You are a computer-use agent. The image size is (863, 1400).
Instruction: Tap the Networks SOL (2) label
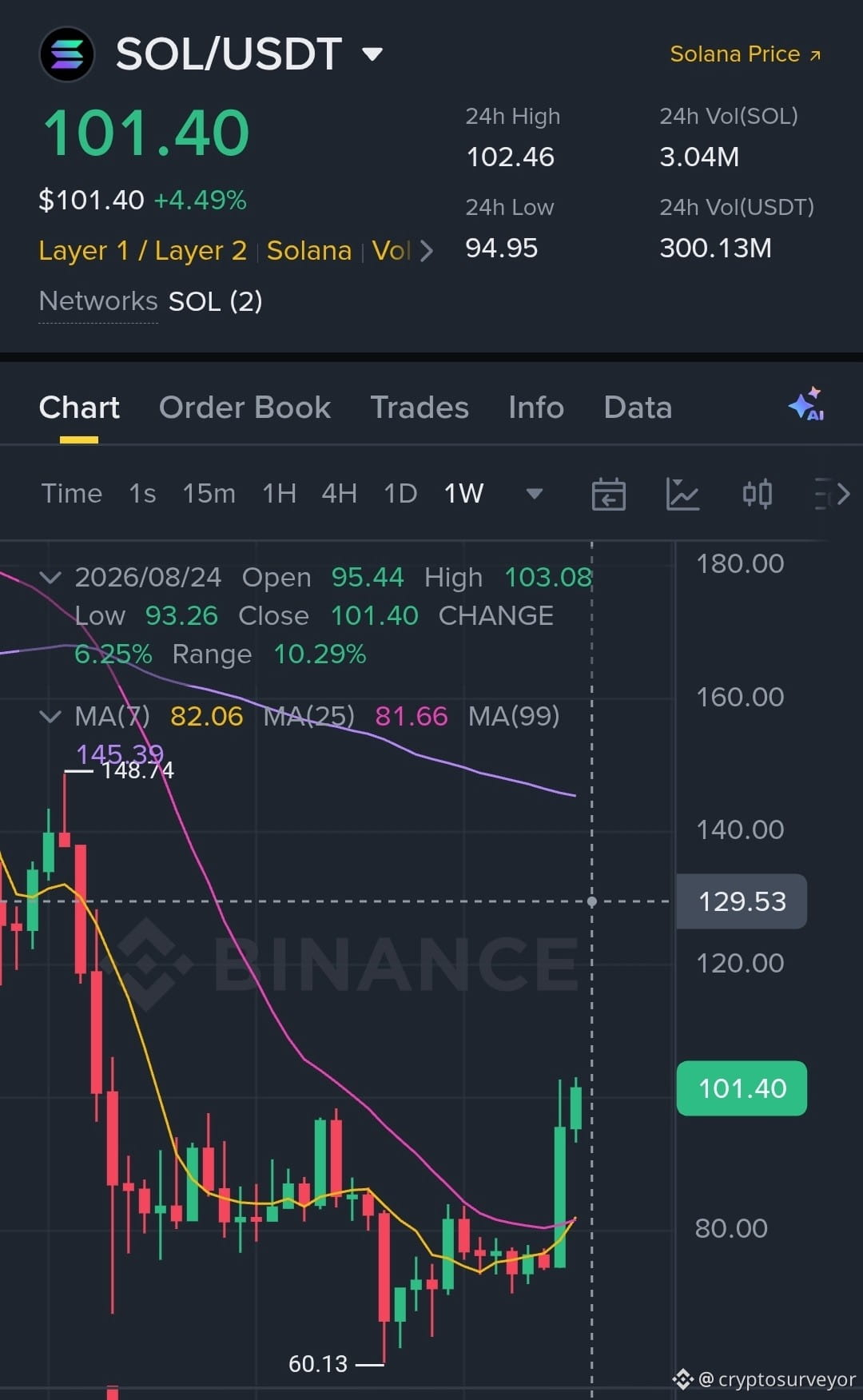tap(150, 301)
